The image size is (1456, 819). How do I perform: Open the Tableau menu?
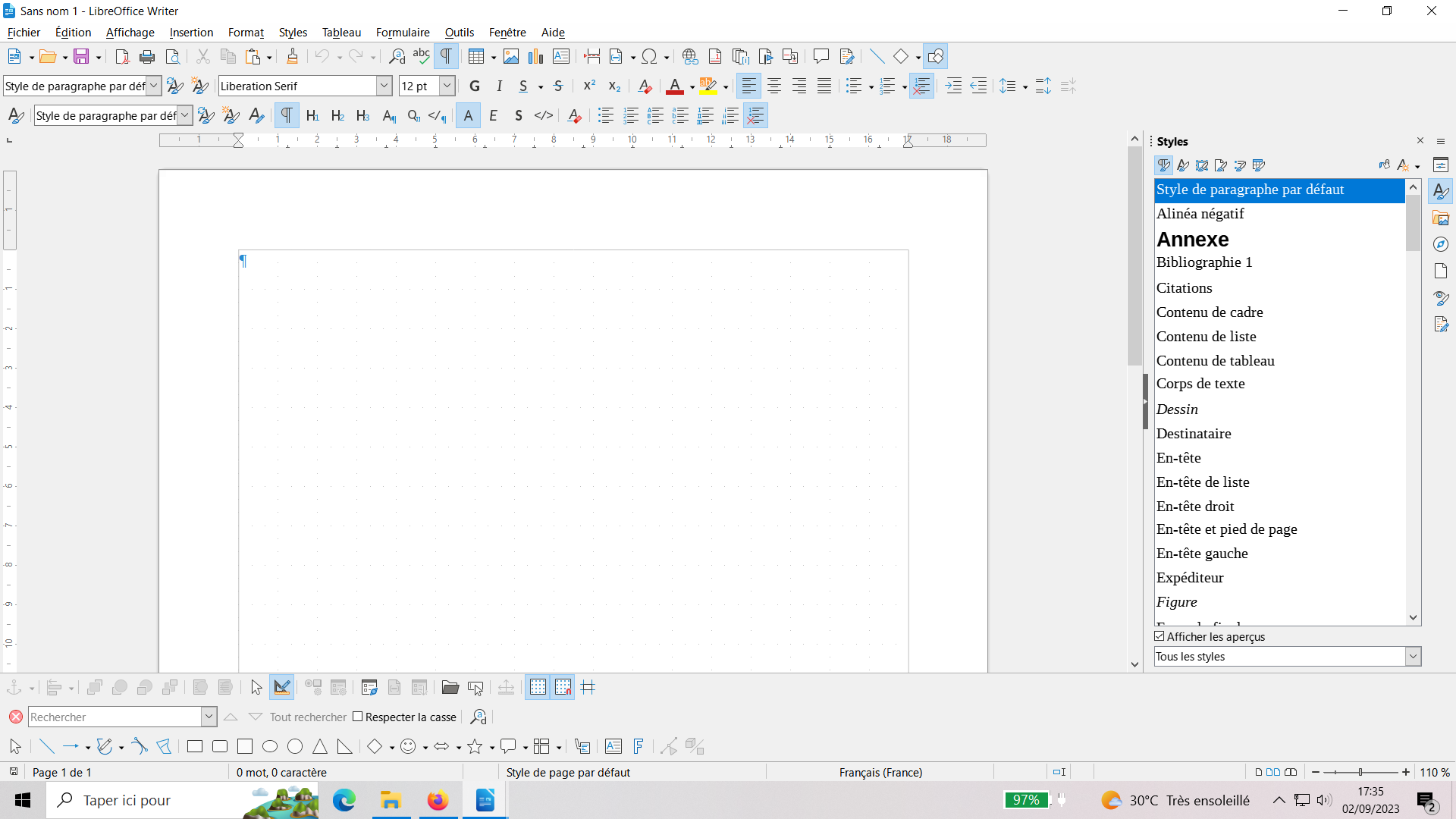[341, 33]
